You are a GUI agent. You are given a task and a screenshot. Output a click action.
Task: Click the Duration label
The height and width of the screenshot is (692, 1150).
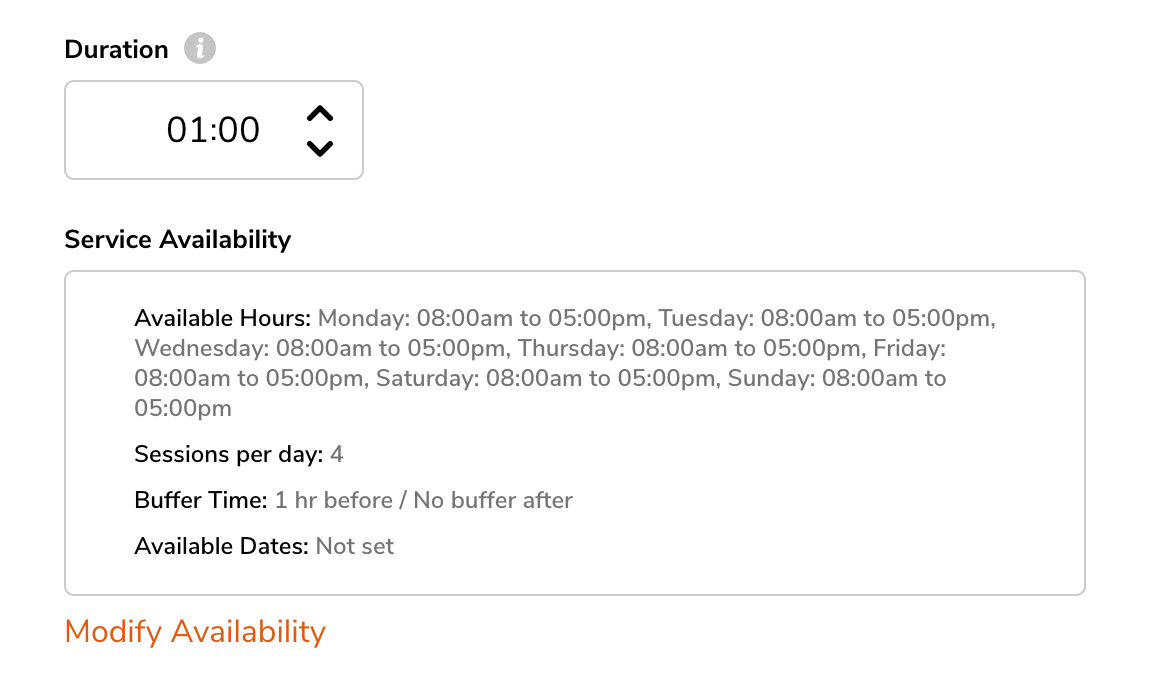pos(116,50)
